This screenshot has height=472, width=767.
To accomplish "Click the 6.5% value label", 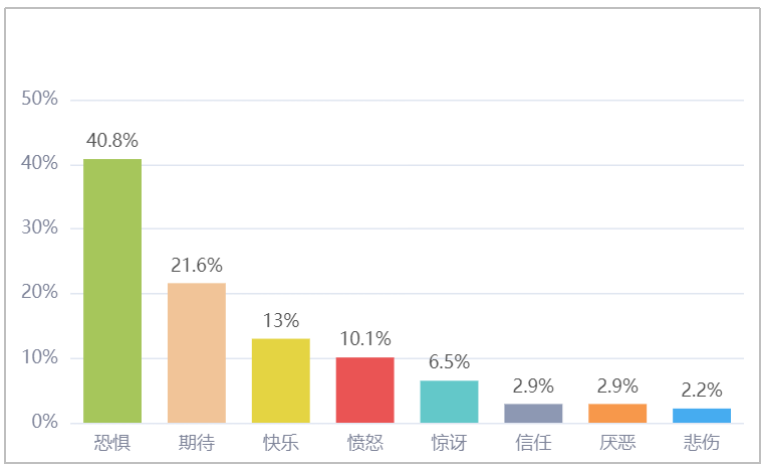I will point(449,362).
